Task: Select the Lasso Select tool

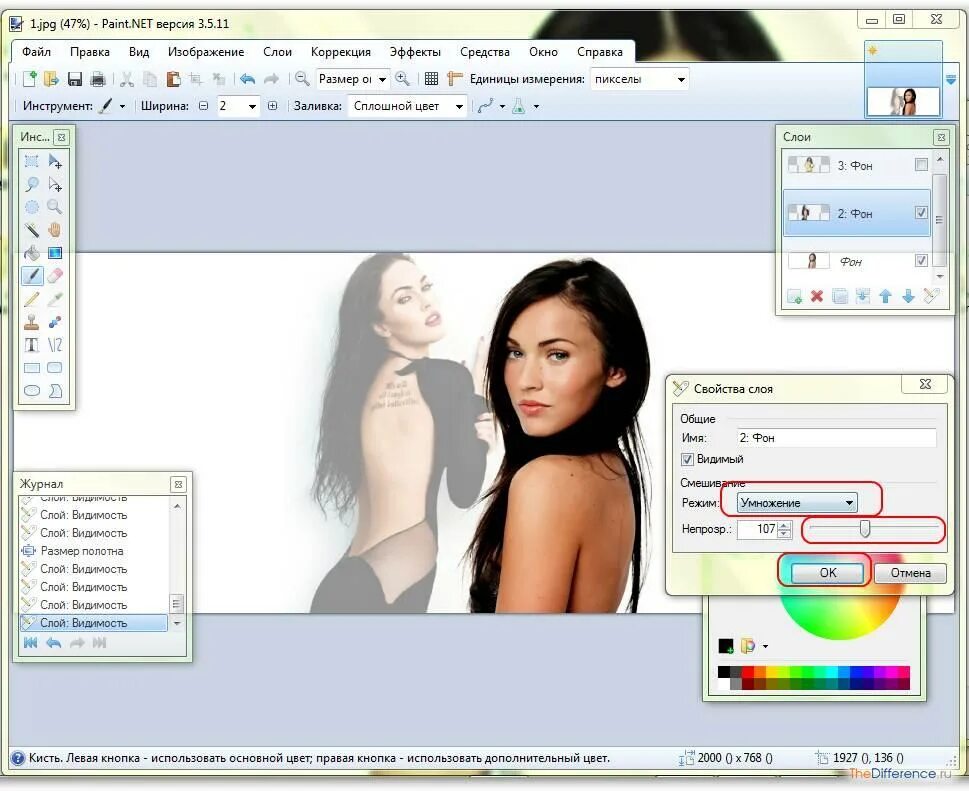Action: tap(32, 184)
